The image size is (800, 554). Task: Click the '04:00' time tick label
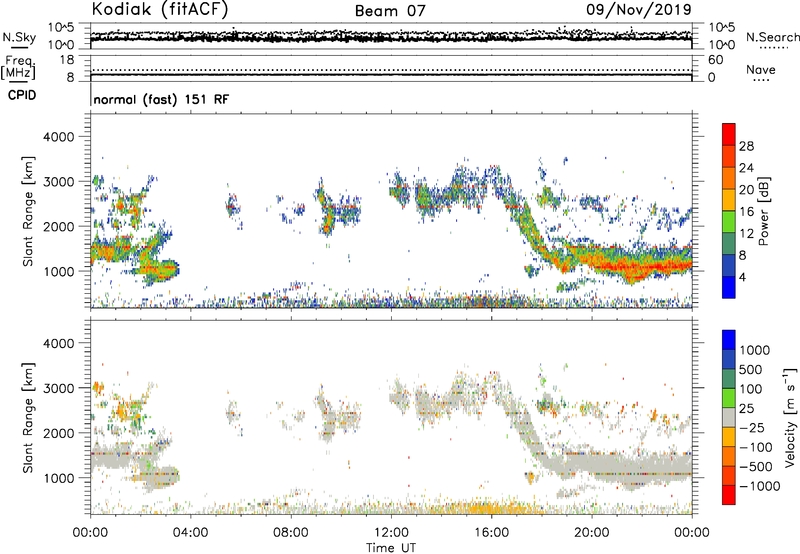tap(190, 533)
